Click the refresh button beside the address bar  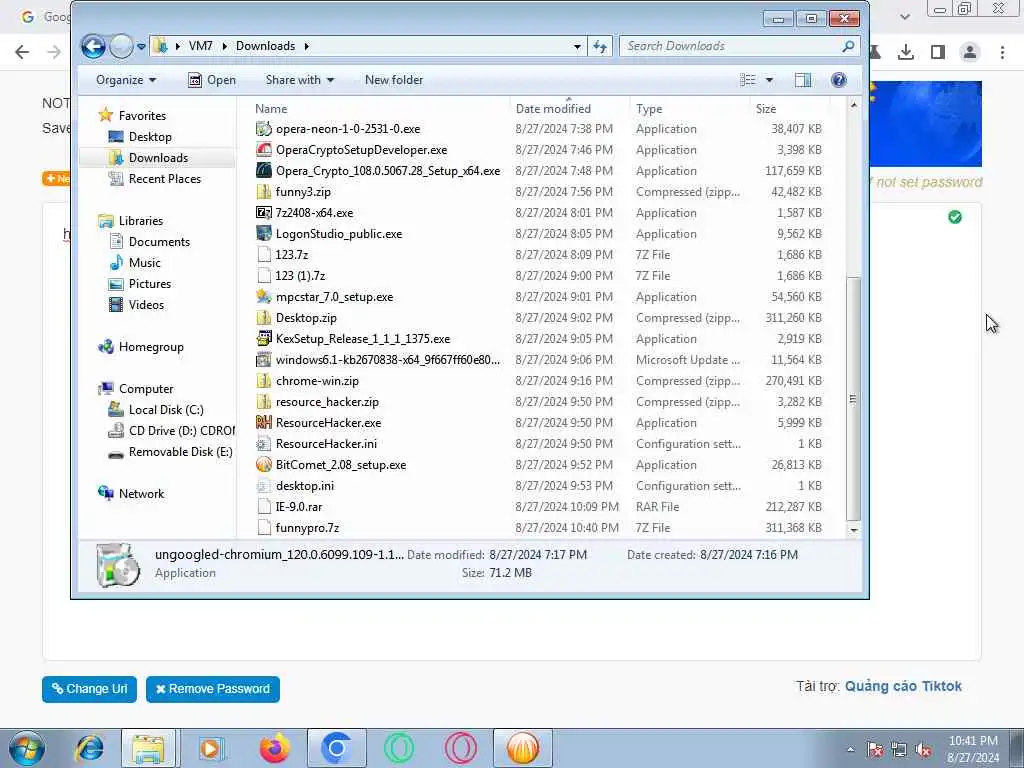600,46
